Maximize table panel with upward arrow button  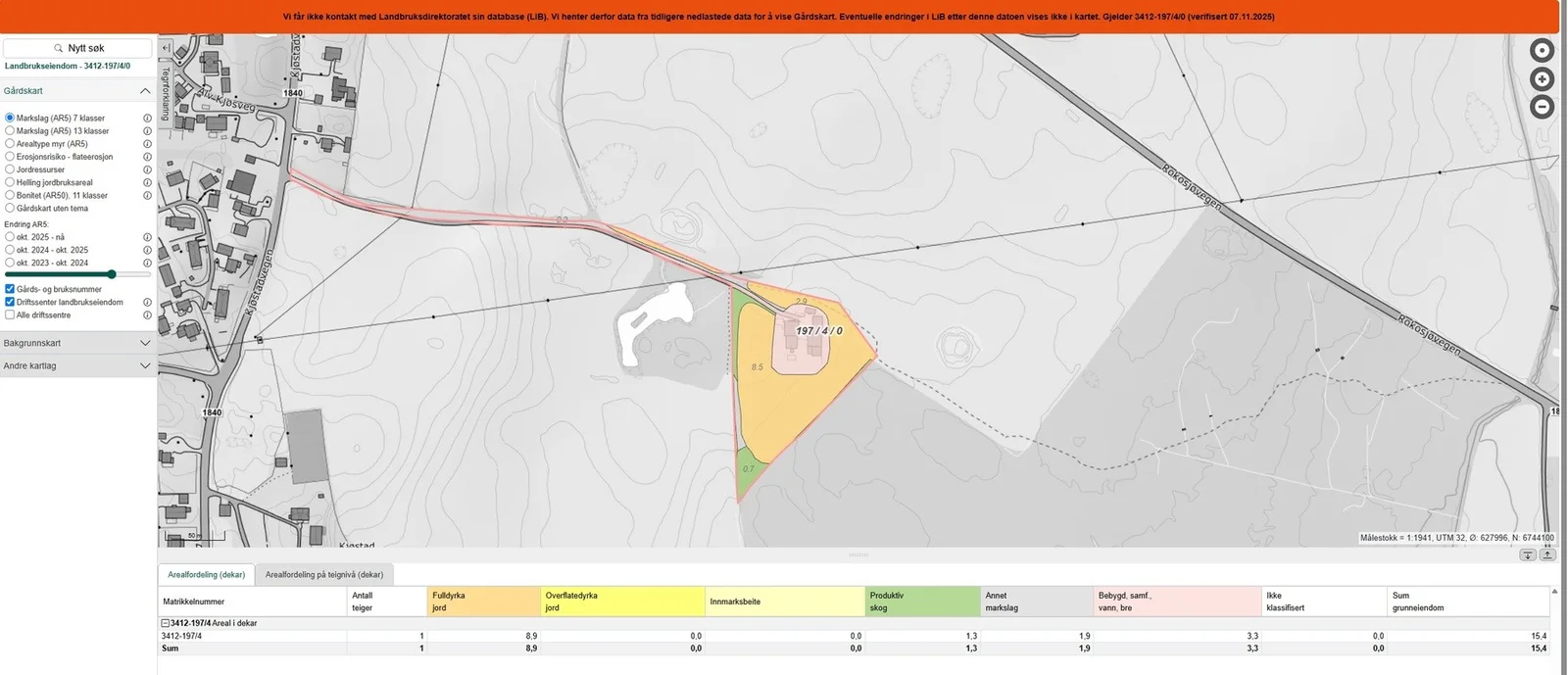click(x=1547, y=554)
